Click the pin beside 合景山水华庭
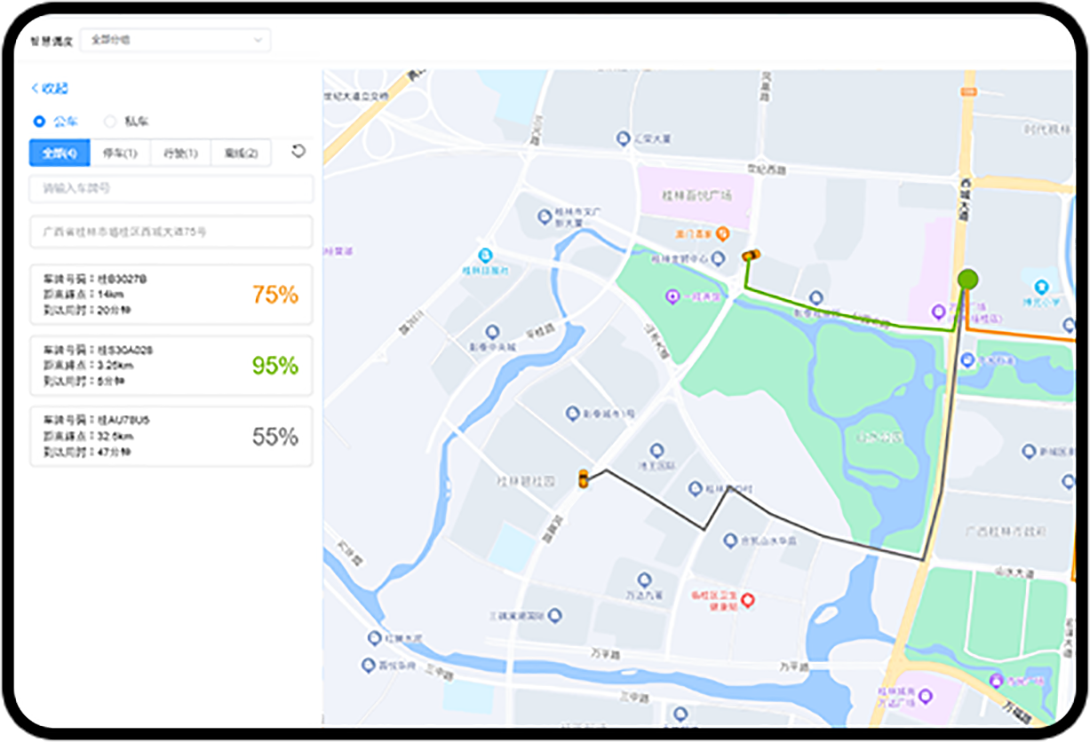Screen dimensions: 1090x742 [x=730, y=540]
